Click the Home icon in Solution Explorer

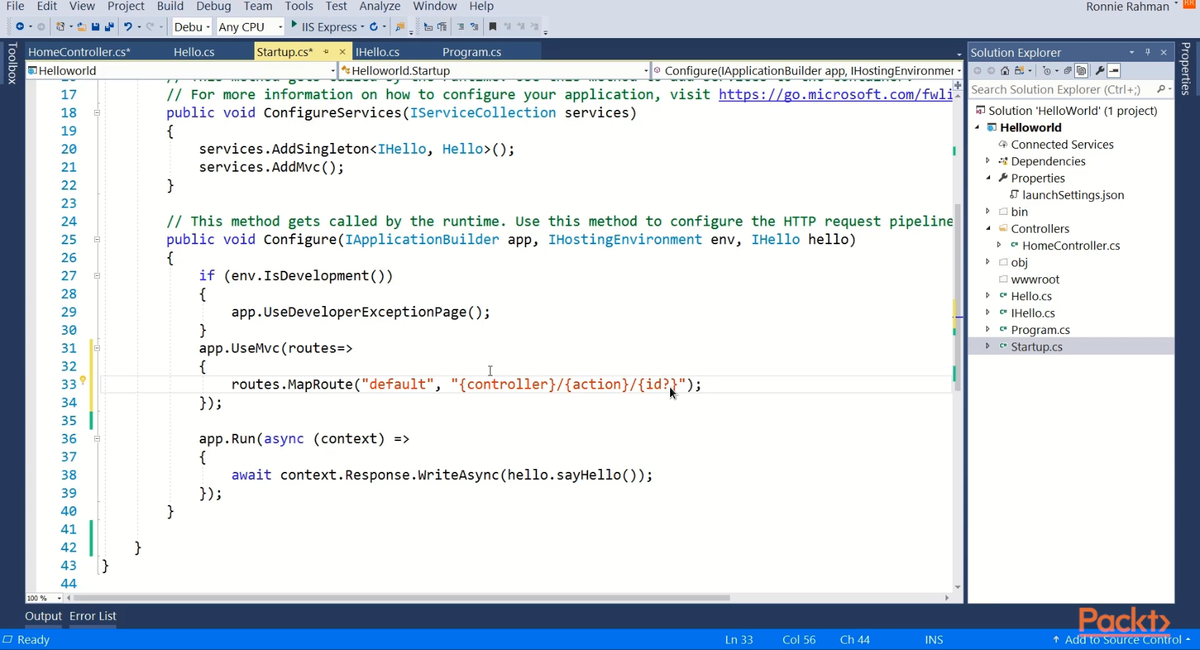[1005, 71]
